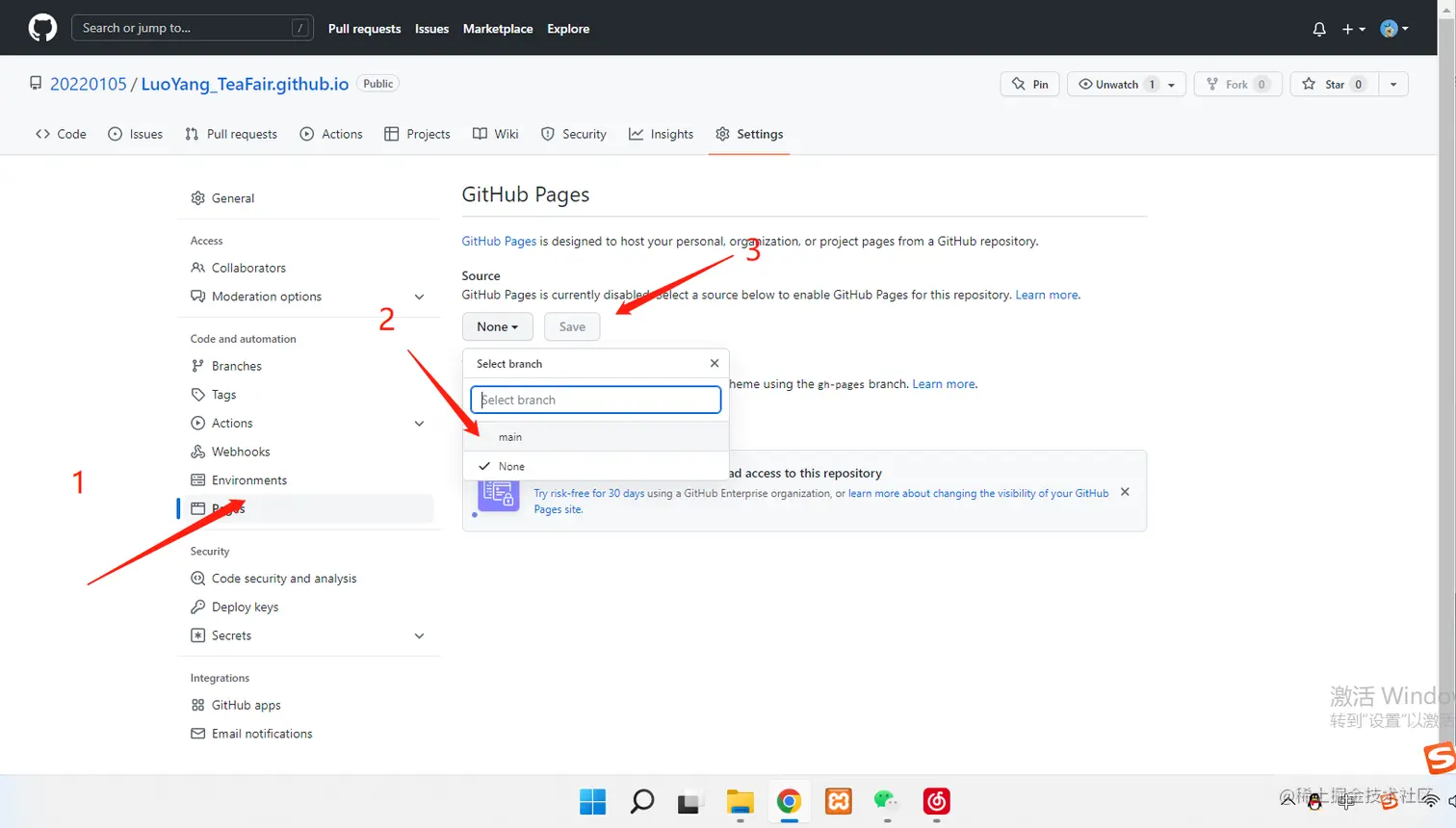This screenshot has width=1456, height=828.
Task: Open the GitHub Pages documentation link
Action: [x=499, y=241]
